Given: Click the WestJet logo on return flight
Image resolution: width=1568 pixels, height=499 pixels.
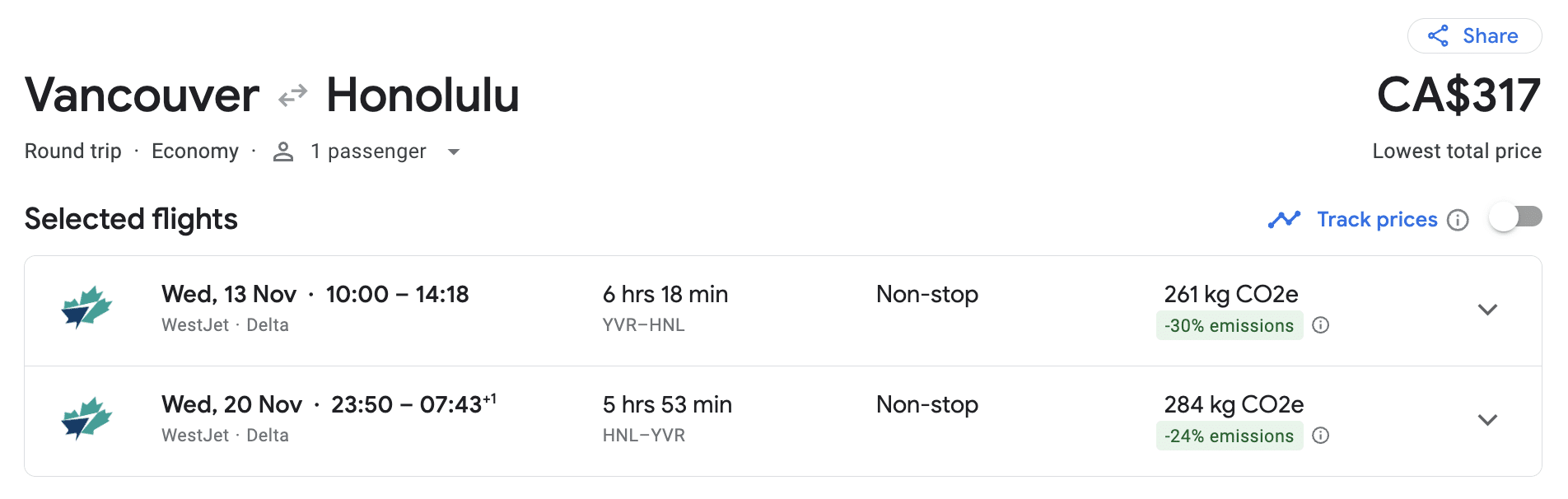Looking at the screenshot, I should coord(86,418).
